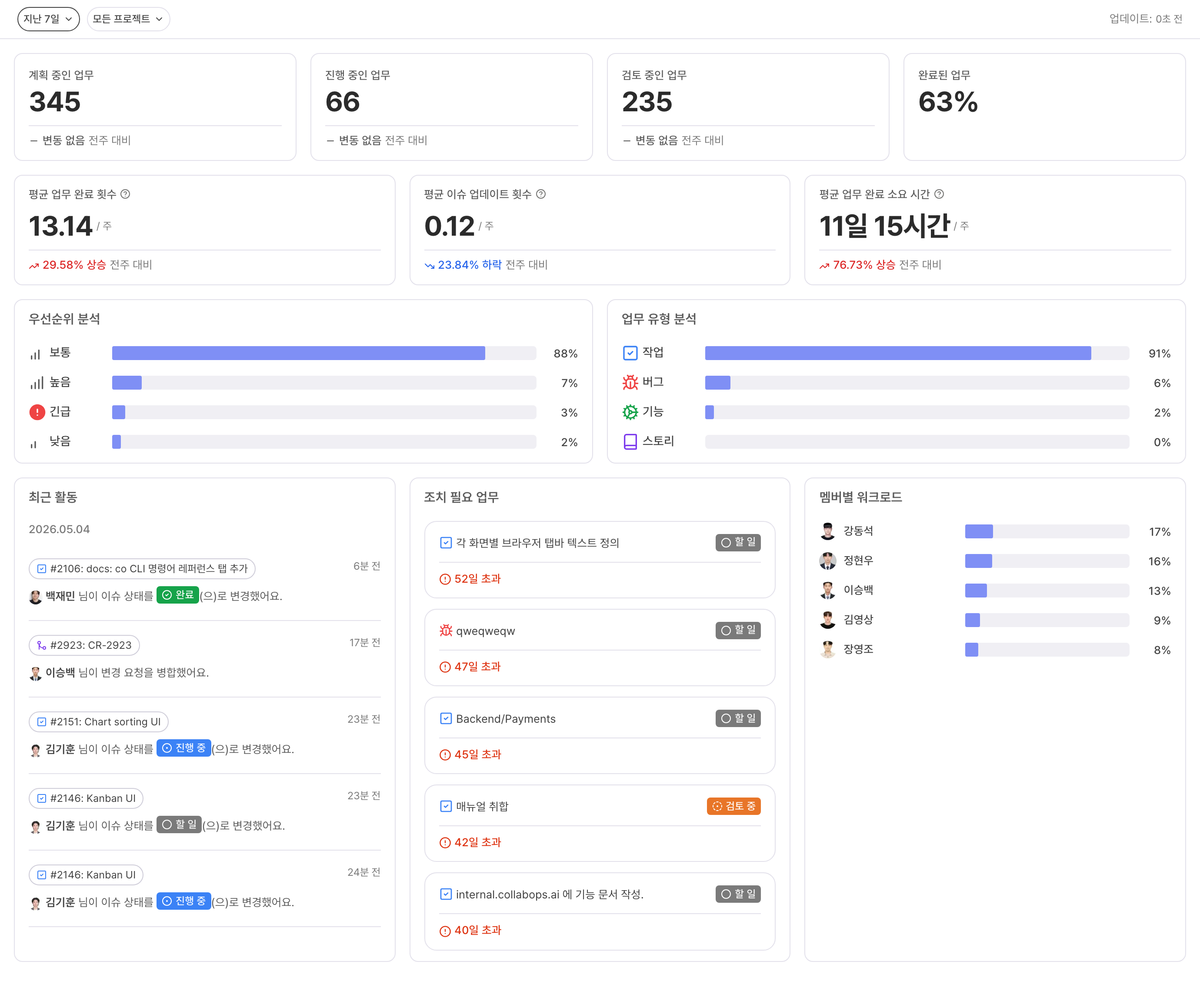
Task: Click 진행 중 badge in 24분 전 activity
Action: point(183,901)
